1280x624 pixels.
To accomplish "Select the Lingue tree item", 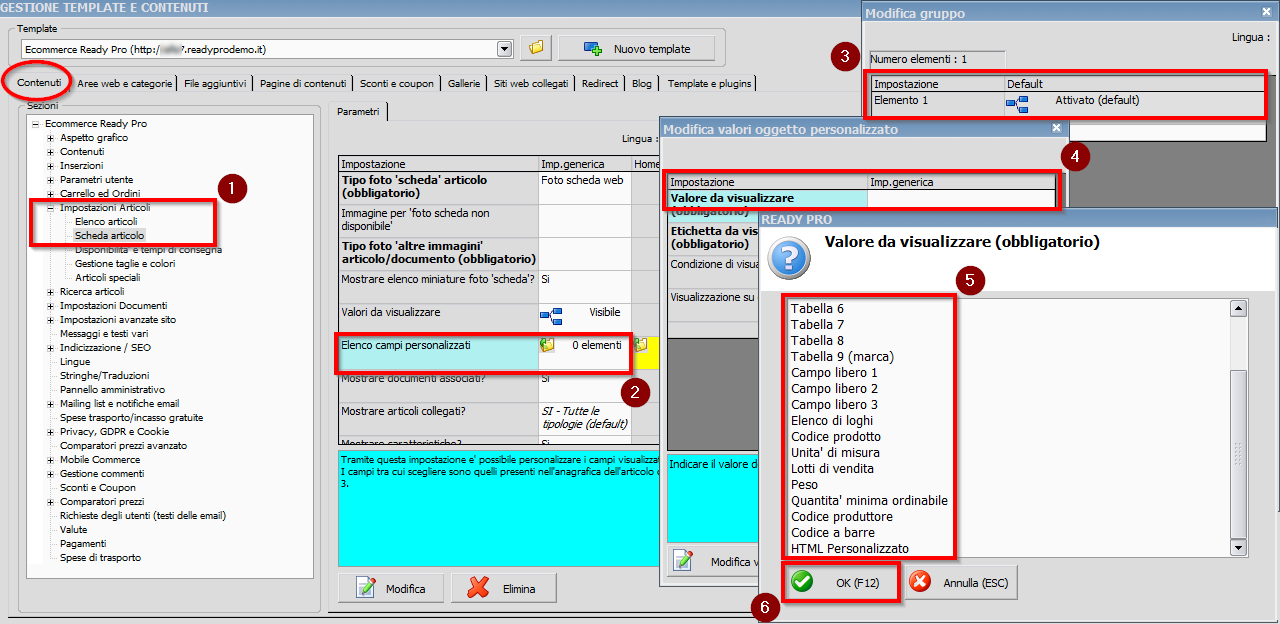I will click(75, 362).
